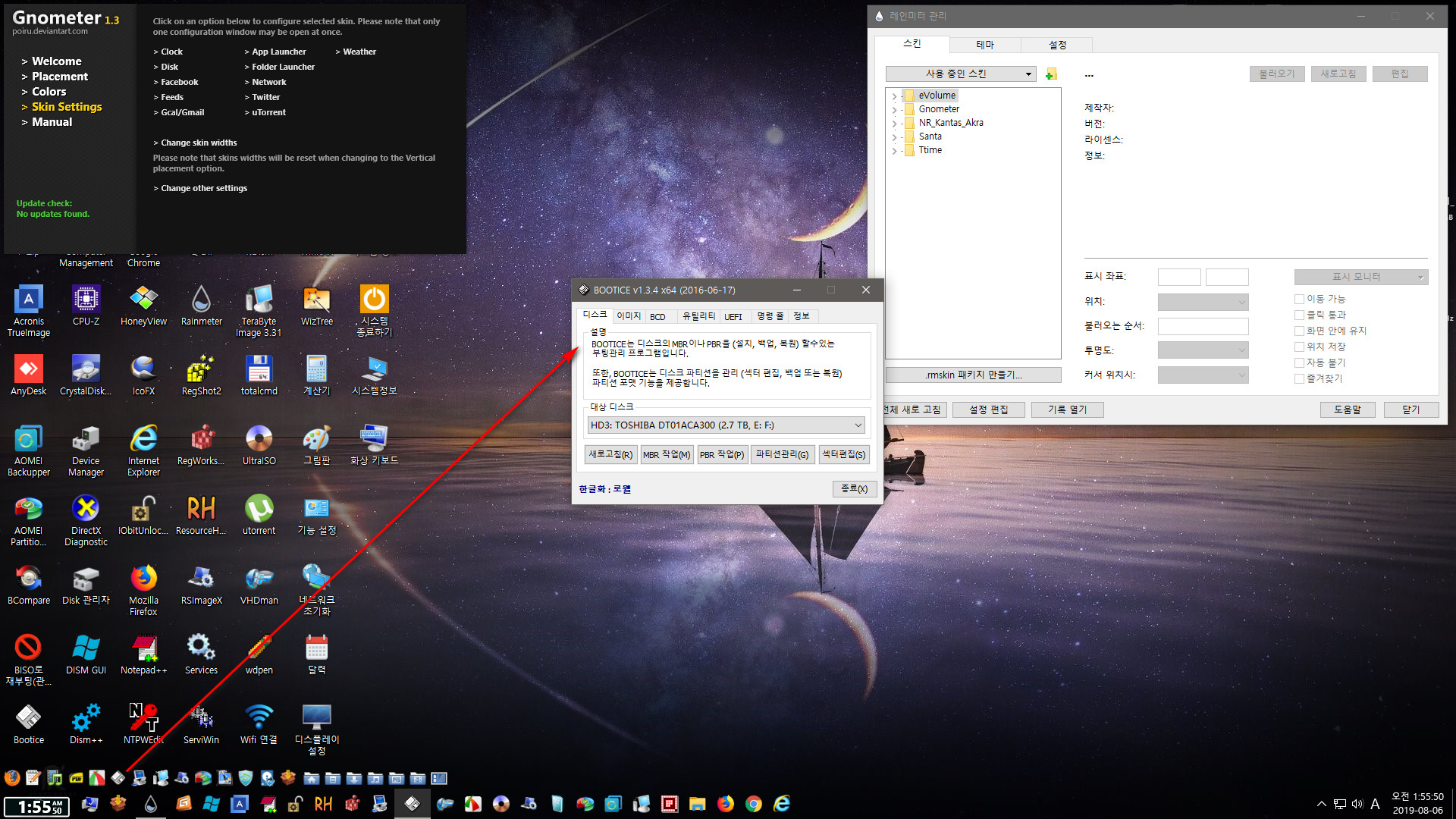Launch RegShot2 desktop icon

[201, 375]
